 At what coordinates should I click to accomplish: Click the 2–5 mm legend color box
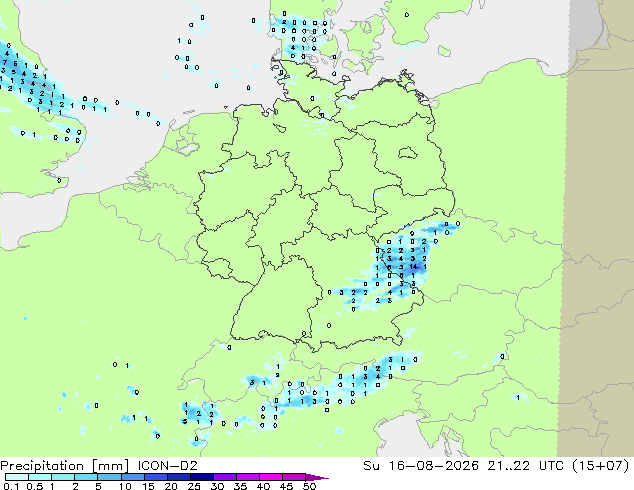pyautogui.click(x=86, y=477)
